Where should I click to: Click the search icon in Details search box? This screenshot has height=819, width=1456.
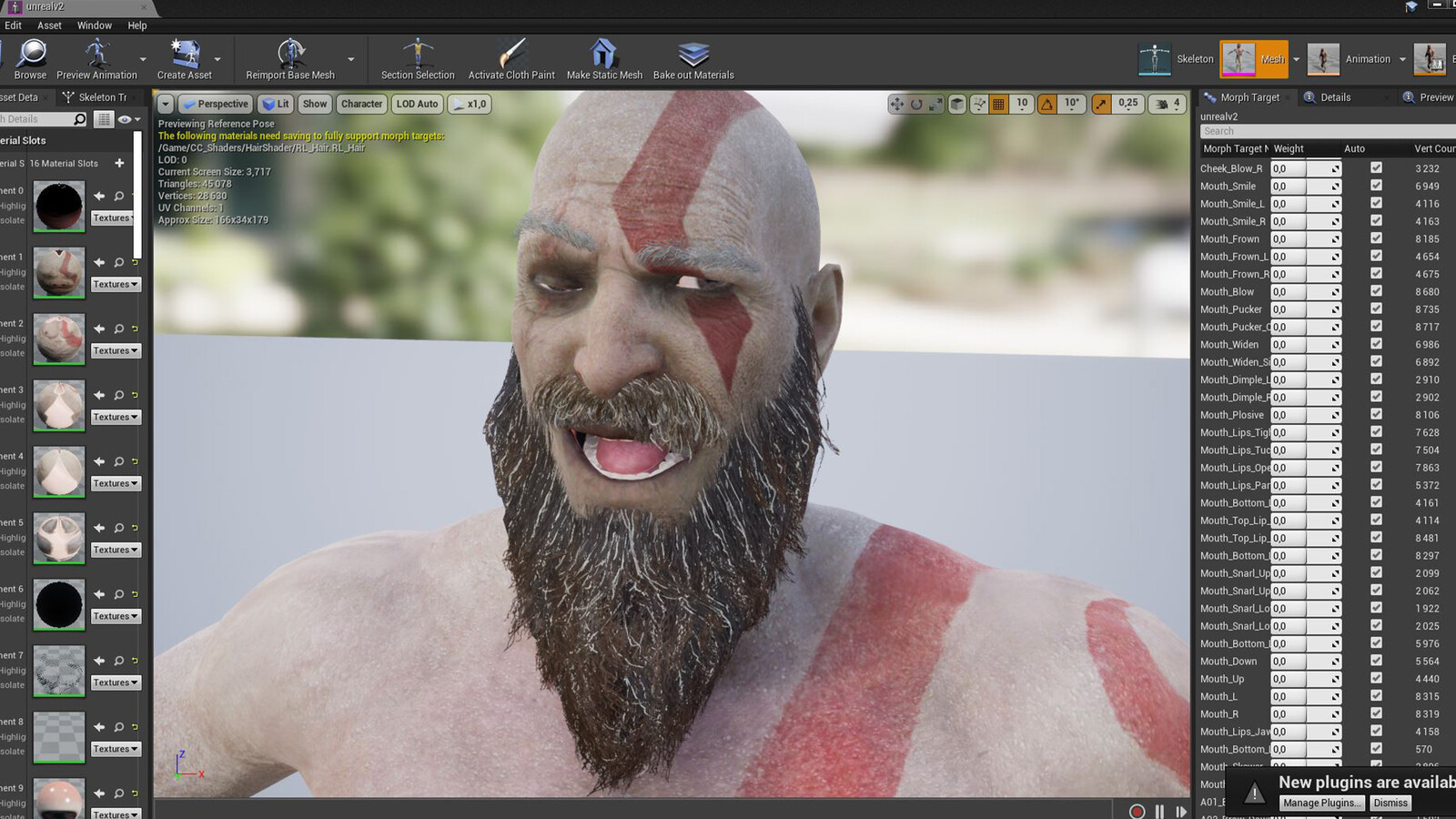point(79,119)
